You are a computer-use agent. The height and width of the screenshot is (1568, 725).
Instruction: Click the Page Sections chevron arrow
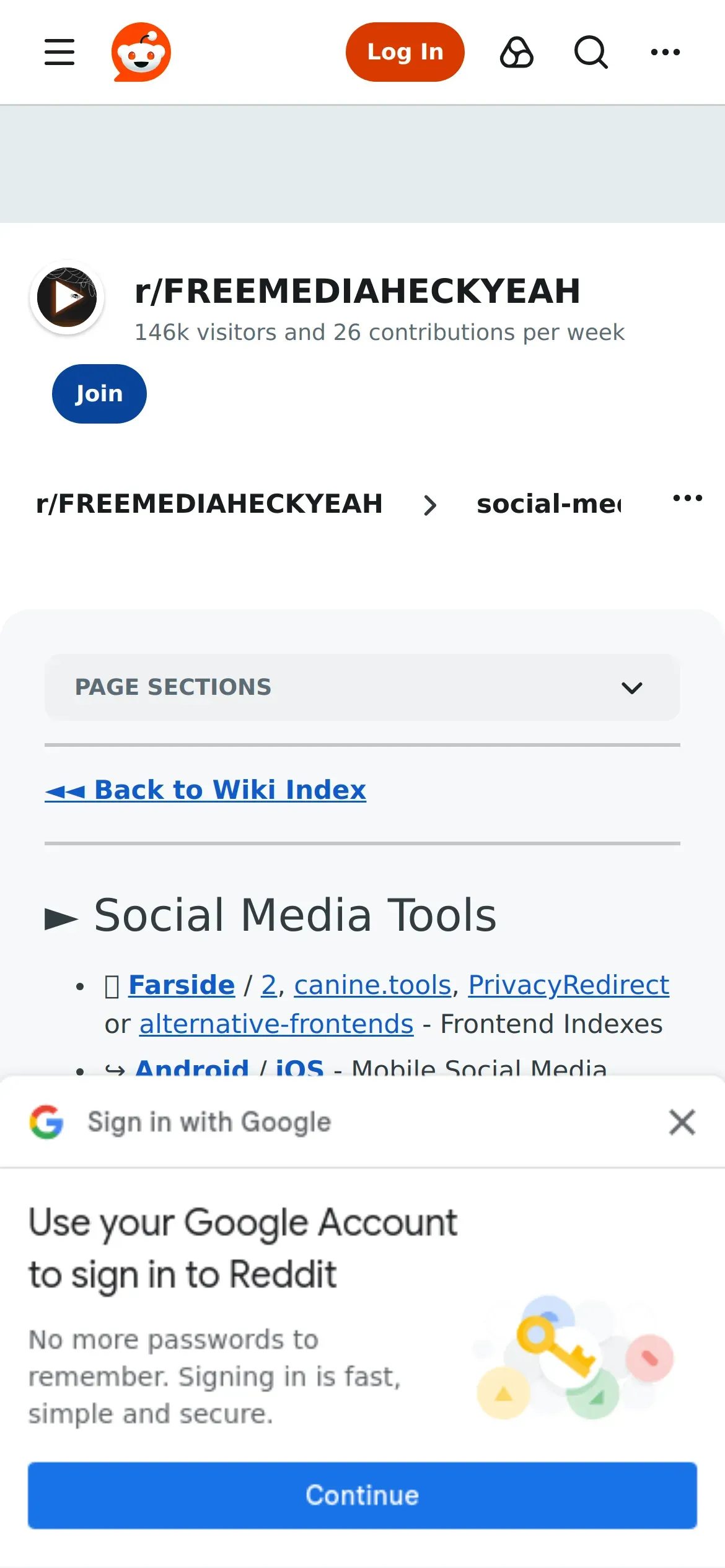tap(631, 688)
